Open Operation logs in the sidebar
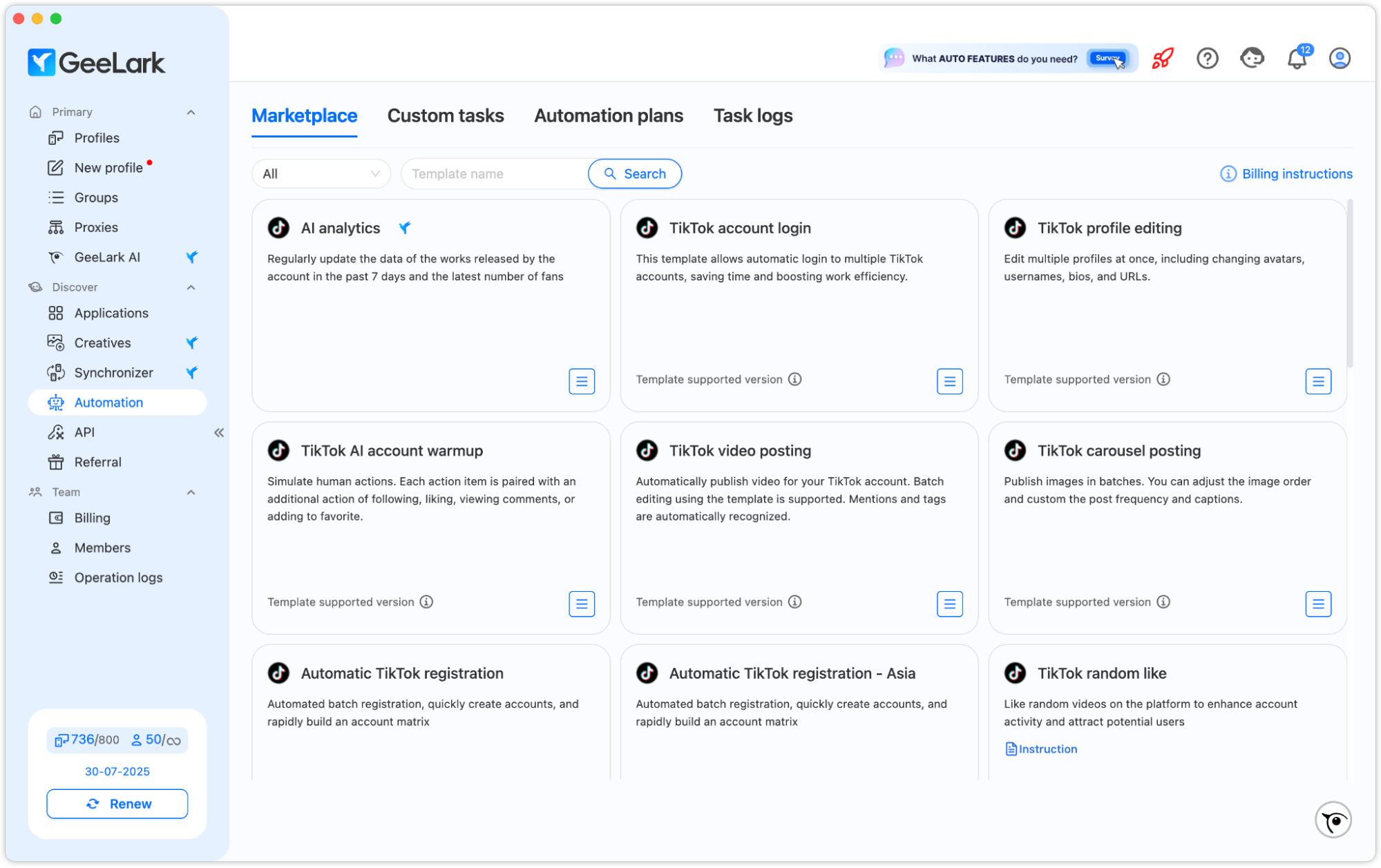This screenshot has height=868, width=1381. 117,577
